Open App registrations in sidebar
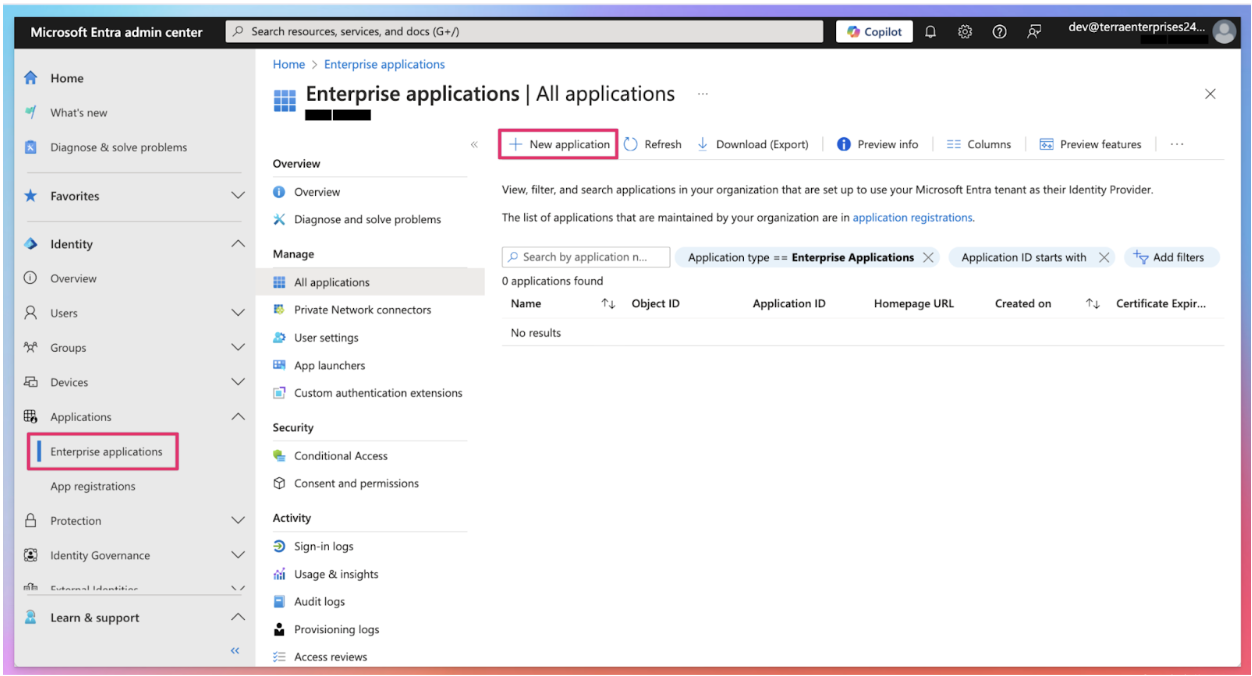 click(x=93, y=487)
